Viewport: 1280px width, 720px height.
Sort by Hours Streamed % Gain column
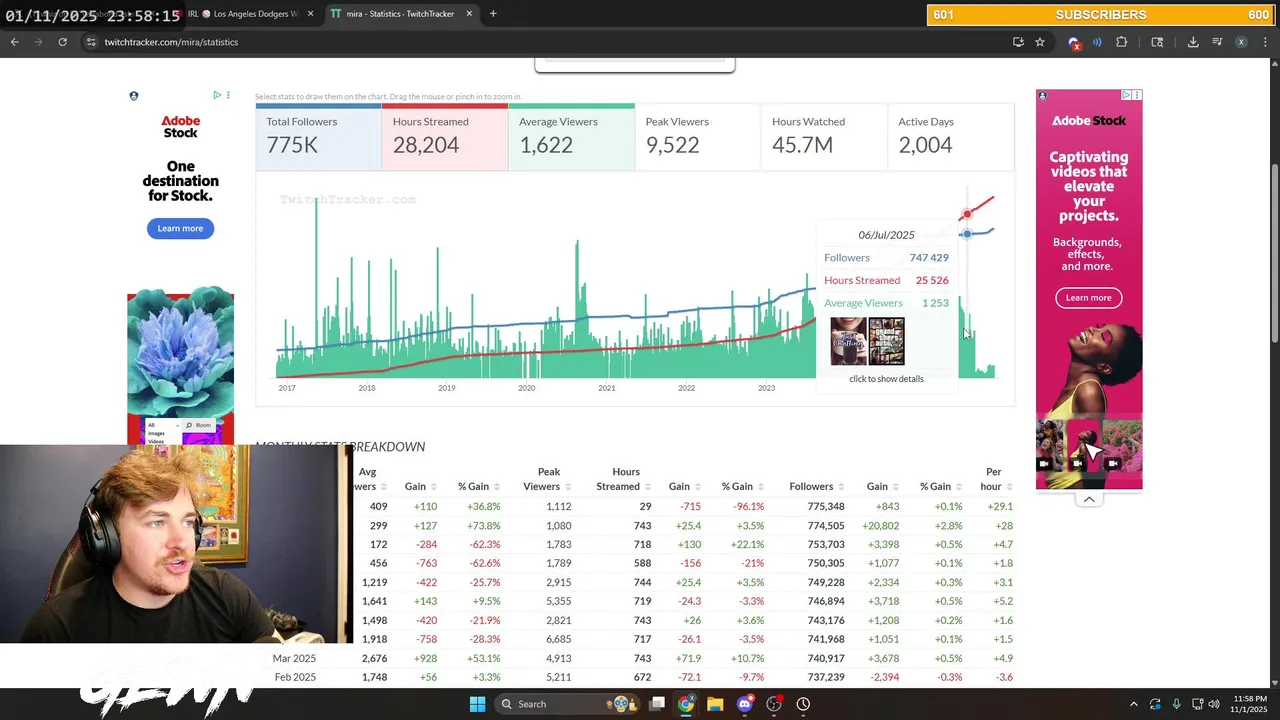click(x=742, y=486)
